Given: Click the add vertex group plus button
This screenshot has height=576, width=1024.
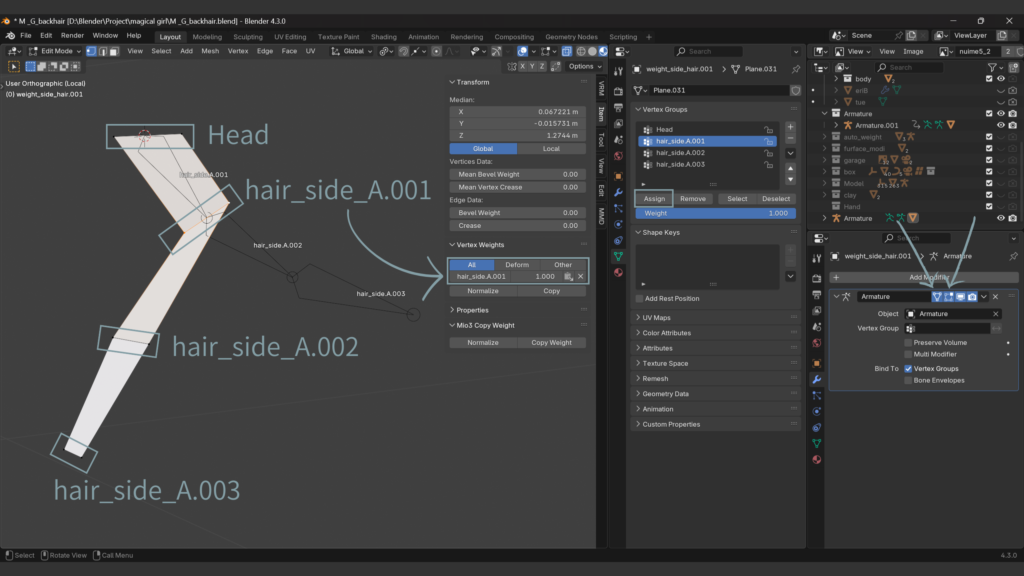Looking at the screenshot, I should pyautogui.click(x=790, y=128).
